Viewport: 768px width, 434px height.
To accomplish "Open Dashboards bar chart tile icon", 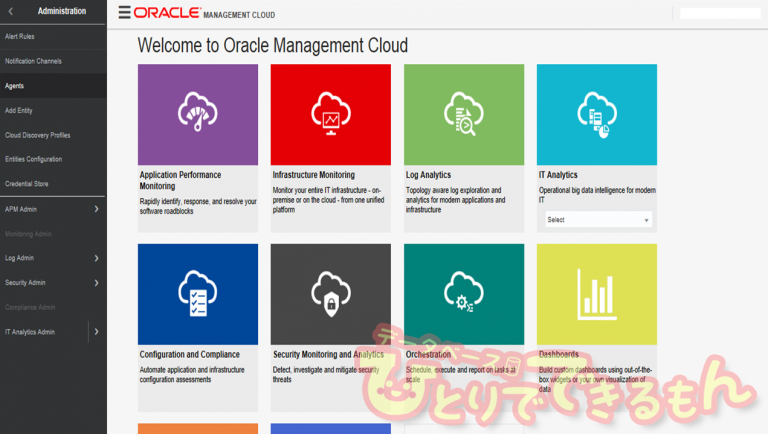I will tap(597, 294).
